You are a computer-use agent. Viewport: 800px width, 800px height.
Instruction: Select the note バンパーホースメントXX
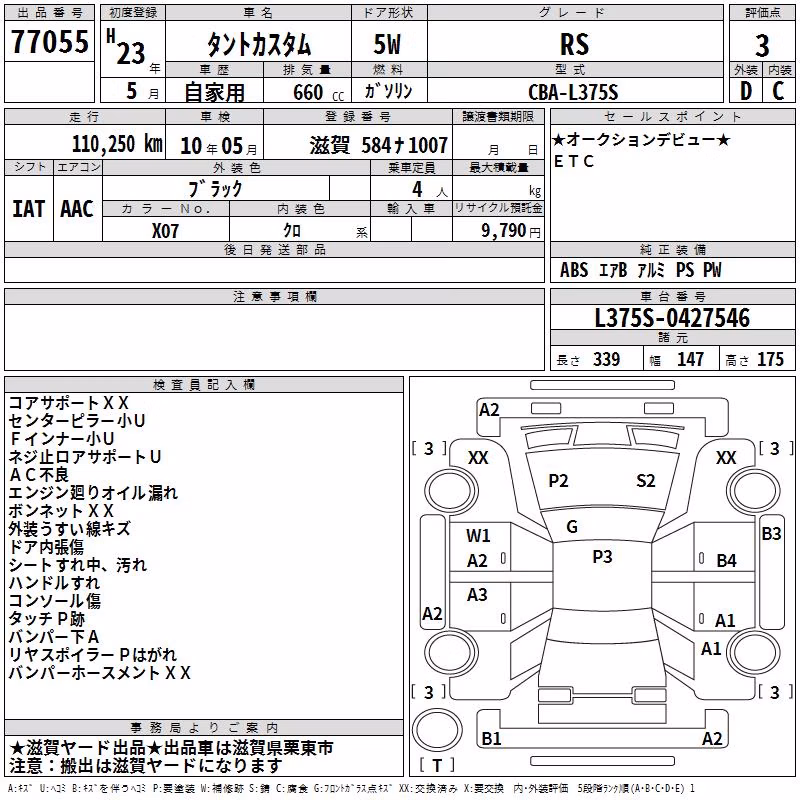(x=99, y=672)
